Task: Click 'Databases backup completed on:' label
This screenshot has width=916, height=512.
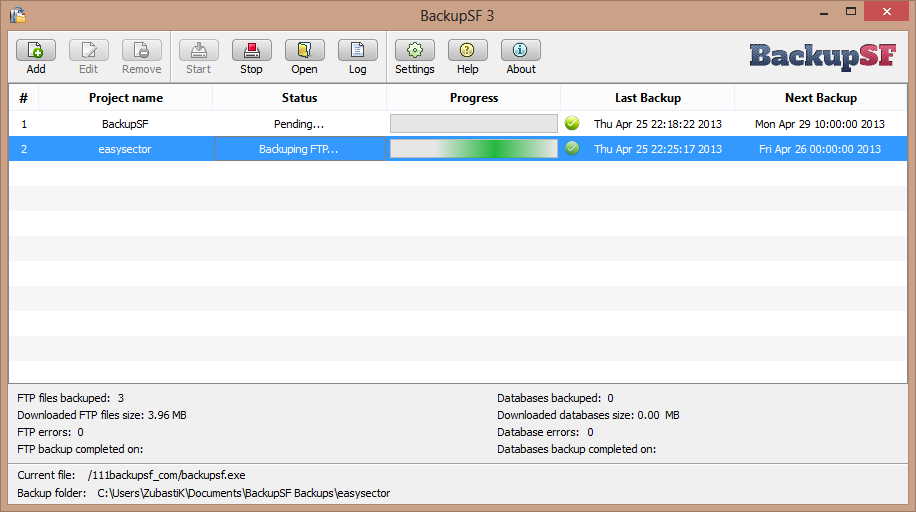Action: [x=577, y=449]
